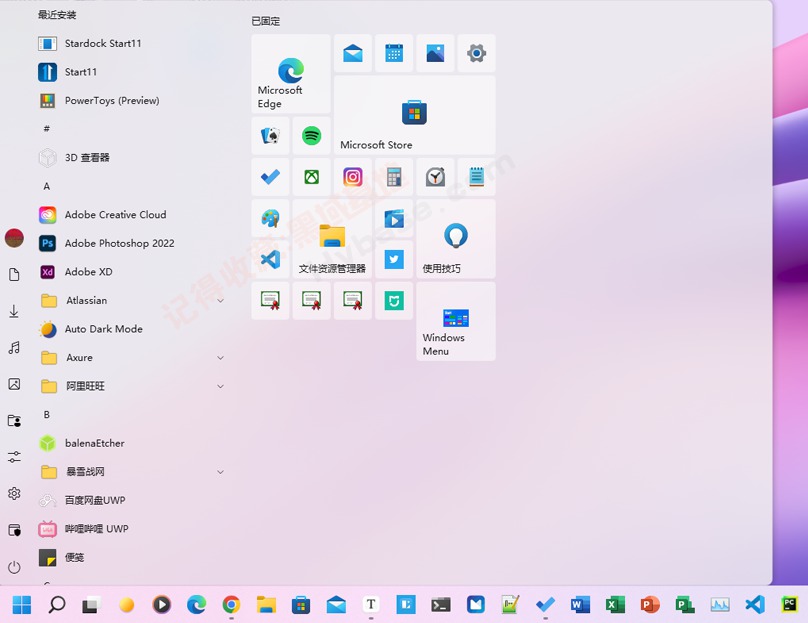Open the Xbox app tile
The image size is (808, 623).
[x=311, y=176]
